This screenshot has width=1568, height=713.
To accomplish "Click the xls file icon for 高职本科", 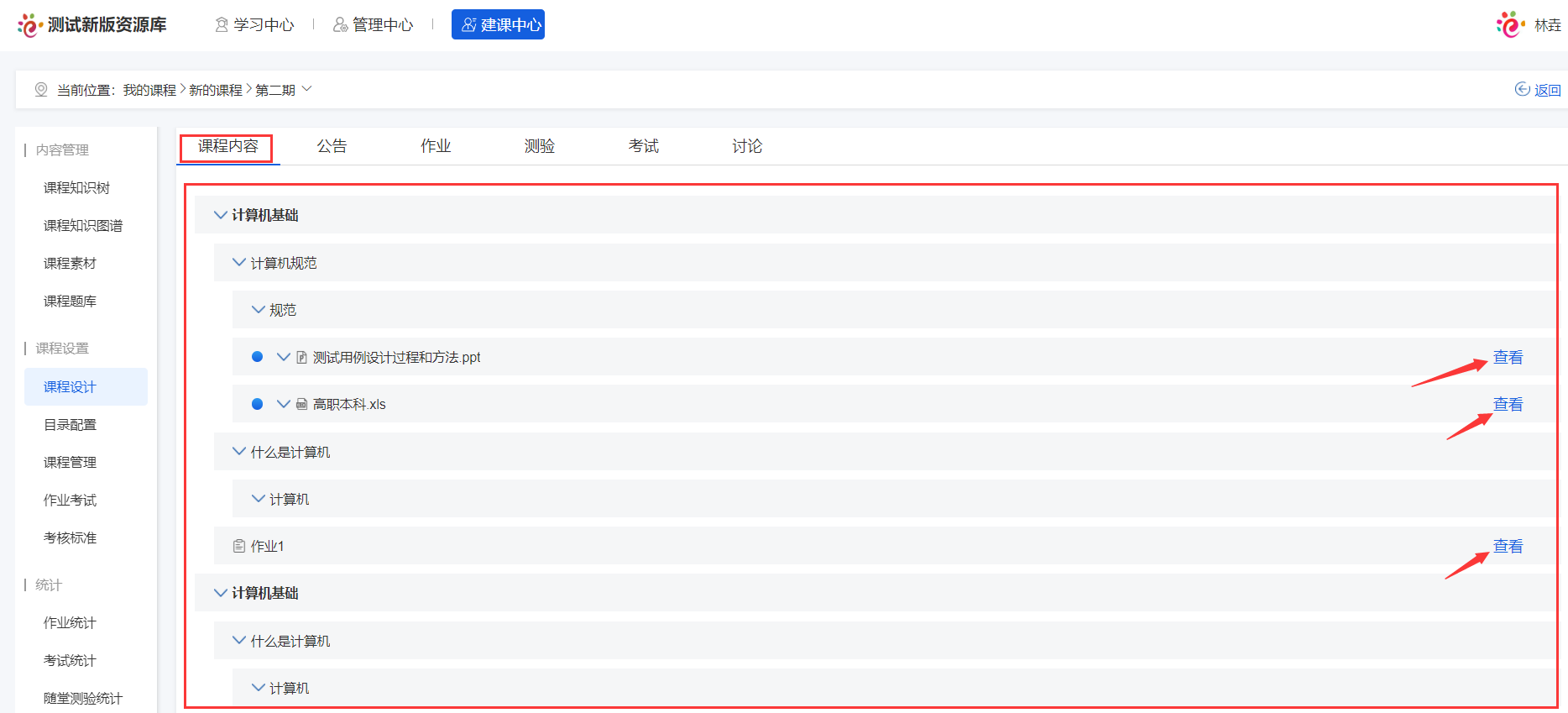I will [301, 405].
